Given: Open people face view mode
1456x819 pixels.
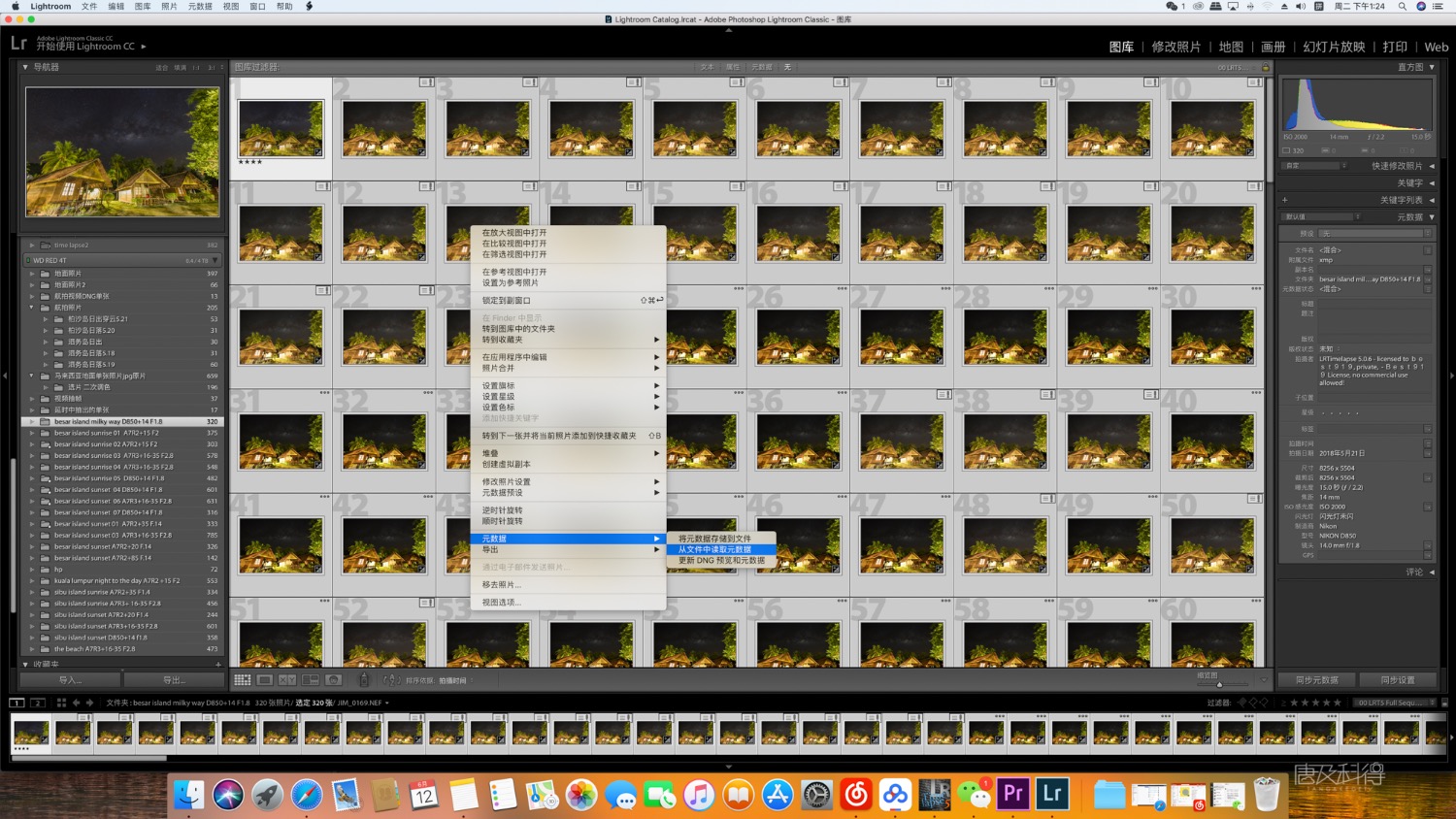Looking at the screenshot, I should point(333,680).
